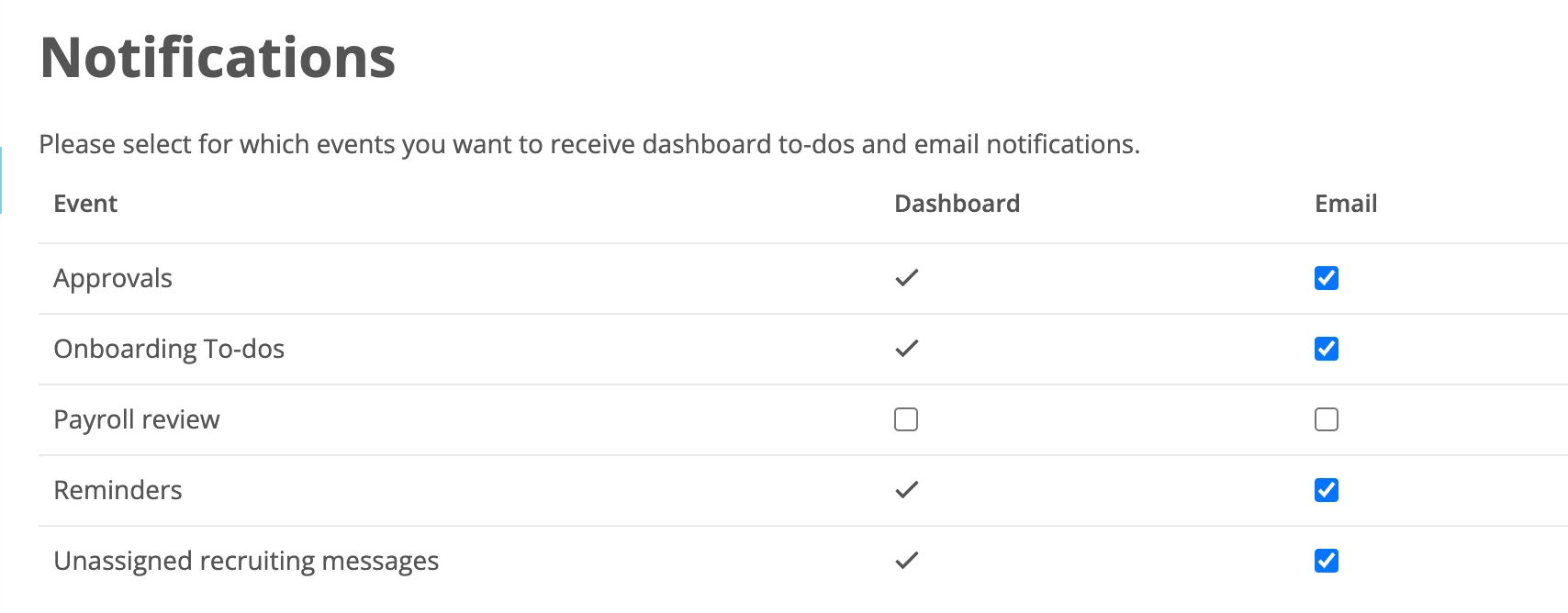Uncheck Unassigned recruiting messages email checkbox

[1326, 561]
